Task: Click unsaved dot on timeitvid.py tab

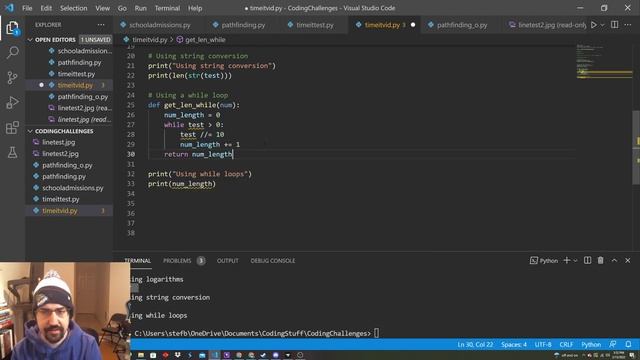Action: point(413,25)
